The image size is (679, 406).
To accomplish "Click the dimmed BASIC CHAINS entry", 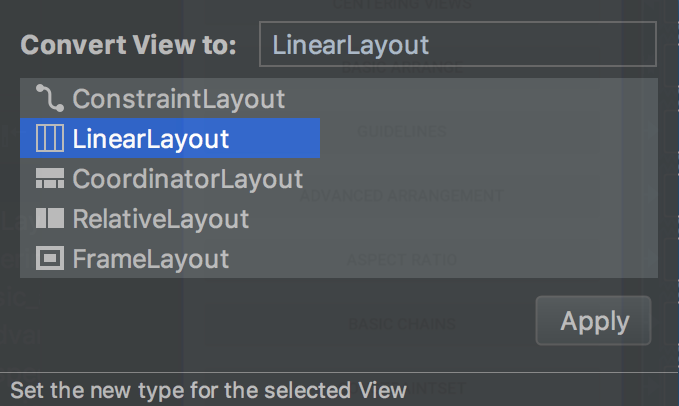I will 402,323.
